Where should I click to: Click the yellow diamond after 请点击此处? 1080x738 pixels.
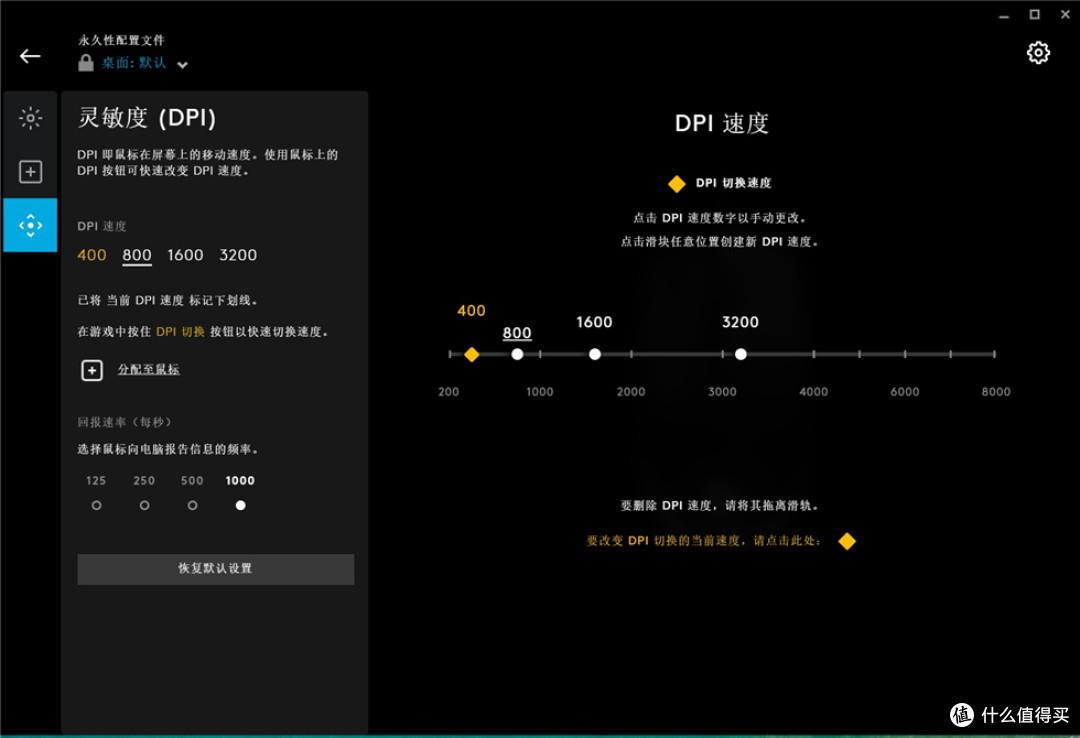click(847, 541)
